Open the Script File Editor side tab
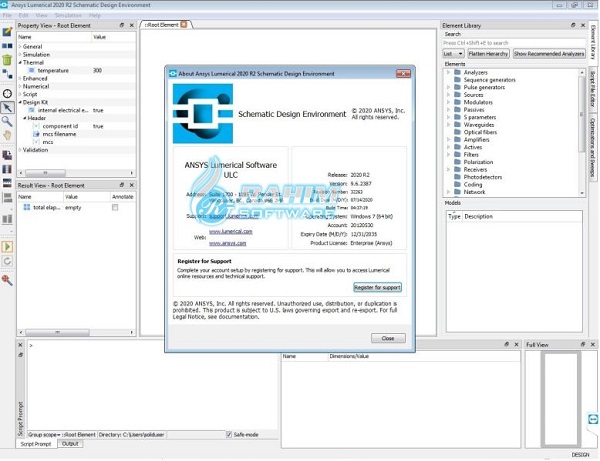The image size is (600, 461). tap(592, 89)
